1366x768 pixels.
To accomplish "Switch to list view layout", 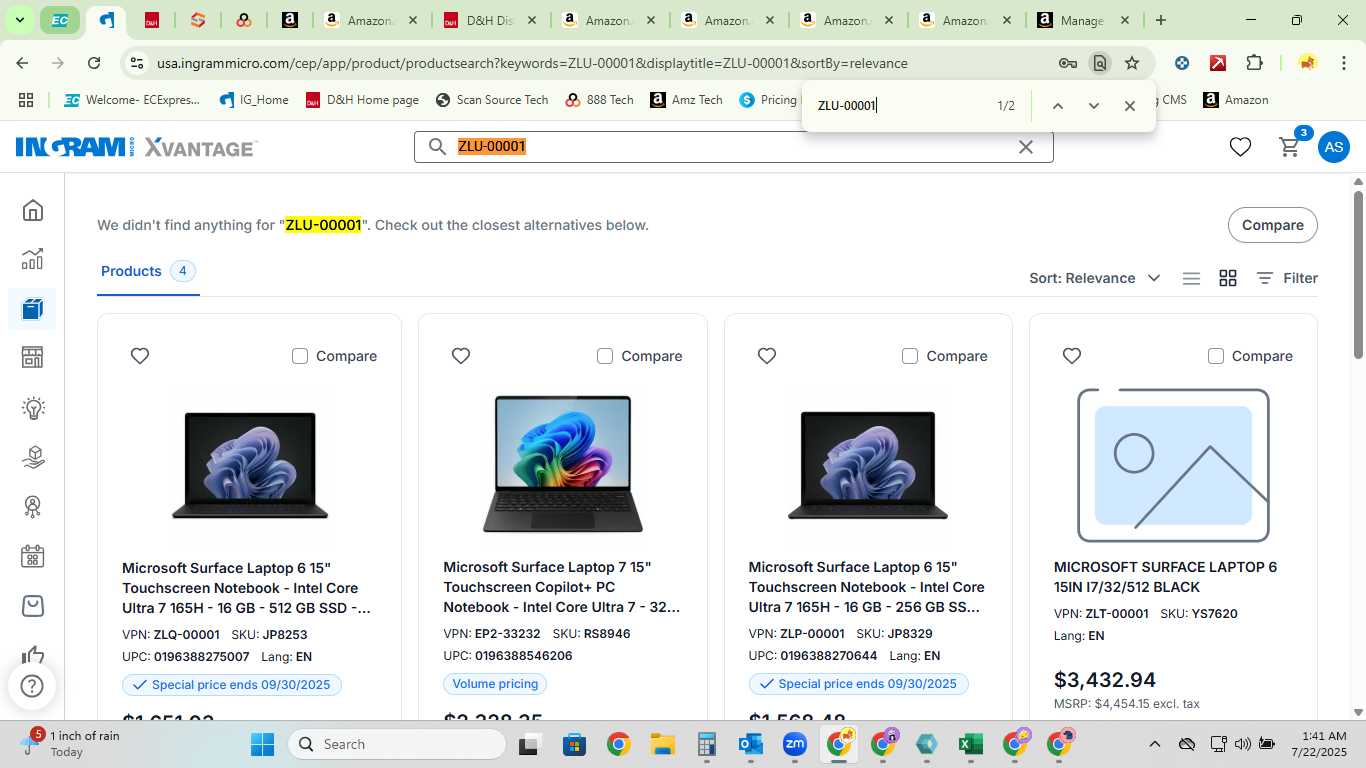I will [1191, 278].
